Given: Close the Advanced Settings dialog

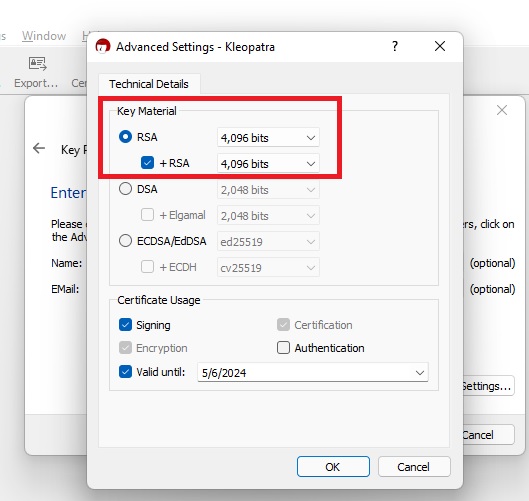Looking at the screenshot, I should [x=440, y=46].
